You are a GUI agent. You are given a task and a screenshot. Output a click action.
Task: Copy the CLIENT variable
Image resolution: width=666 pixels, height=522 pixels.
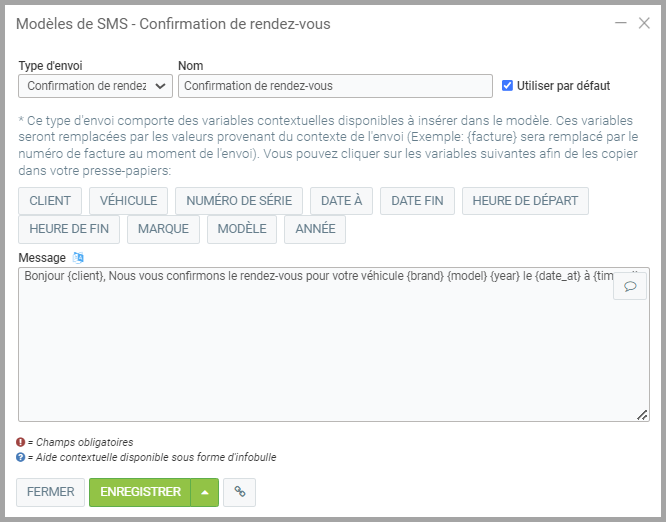pyautogui.click(x=50, y=200)
